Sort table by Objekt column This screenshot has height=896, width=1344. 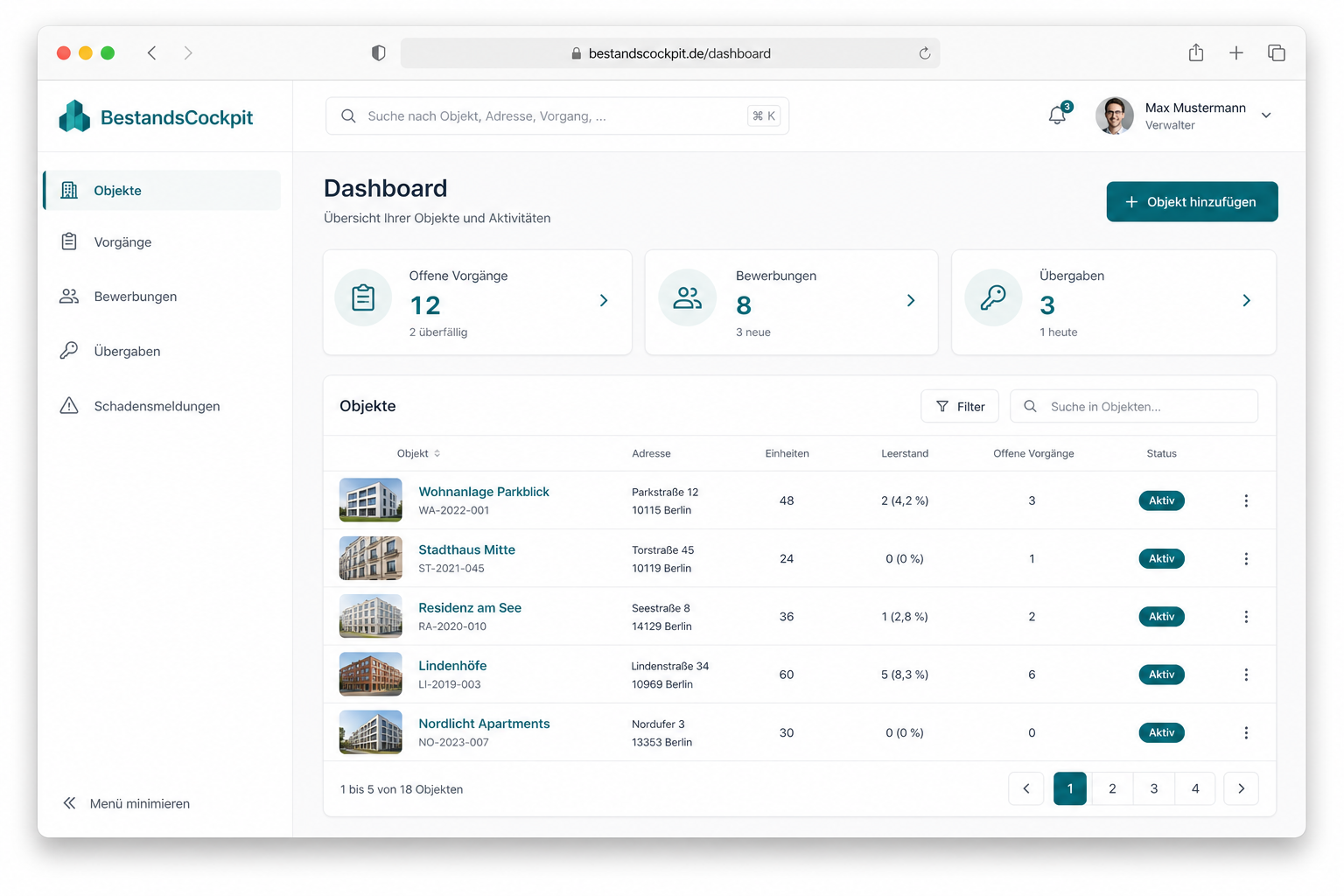[418, 453]
